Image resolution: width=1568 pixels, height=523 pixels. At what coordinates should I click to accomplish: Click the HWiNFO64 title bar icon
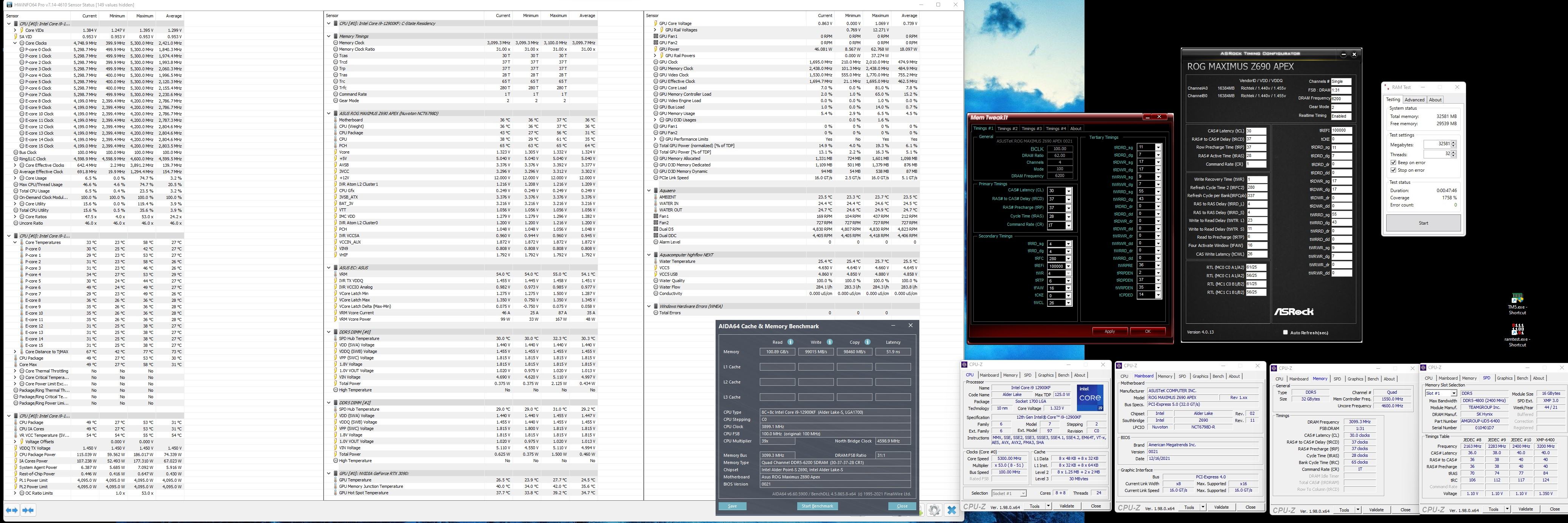[9, 5]
